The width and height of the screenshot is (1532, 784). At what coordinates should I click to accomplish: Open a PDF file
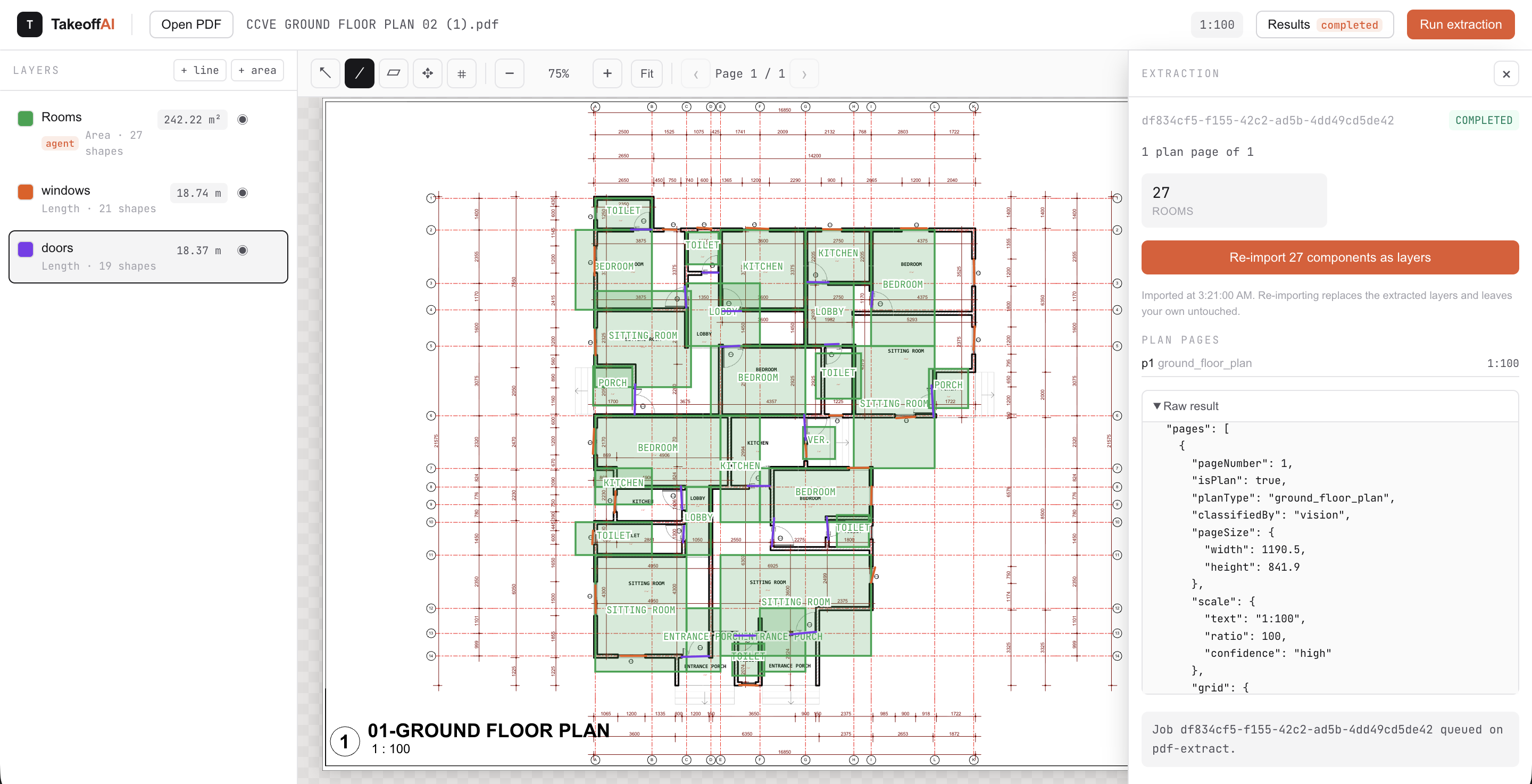[191, 24]
